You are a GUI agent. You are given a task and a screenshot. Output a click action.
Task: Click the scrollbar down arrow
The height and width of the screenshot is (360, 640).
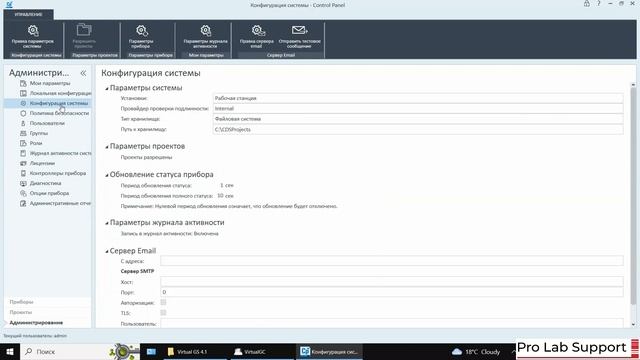[x=633, y=324]
